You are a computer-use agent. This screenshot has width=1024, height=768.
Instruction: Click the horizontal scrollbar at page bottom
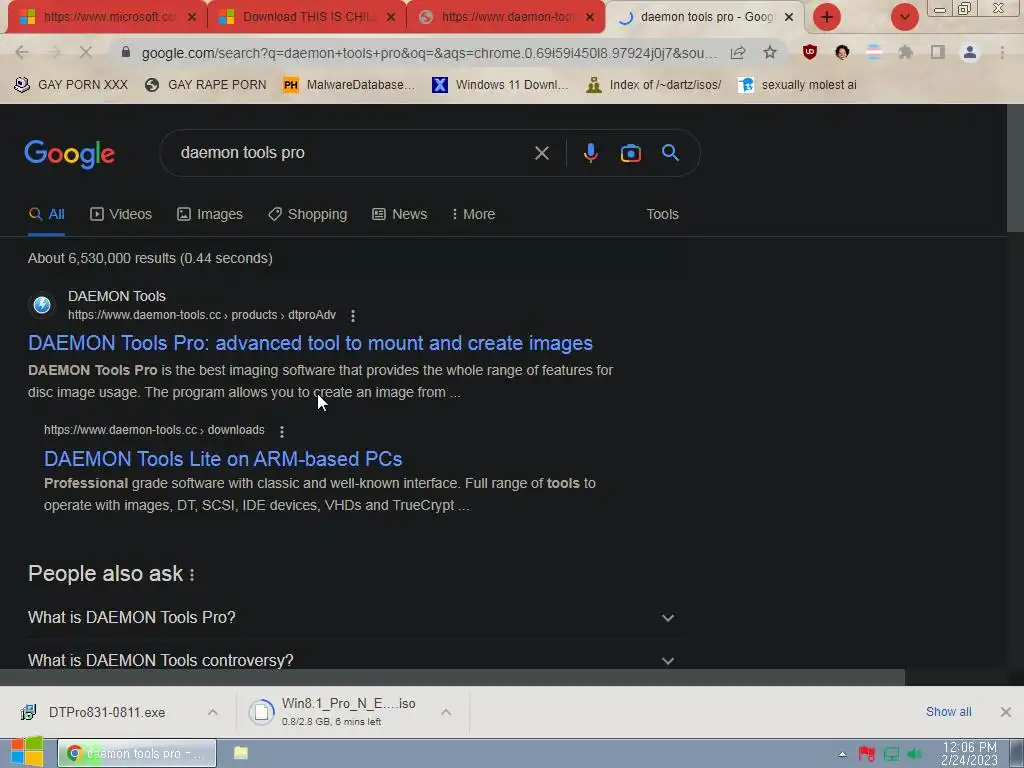click(453, 677)
